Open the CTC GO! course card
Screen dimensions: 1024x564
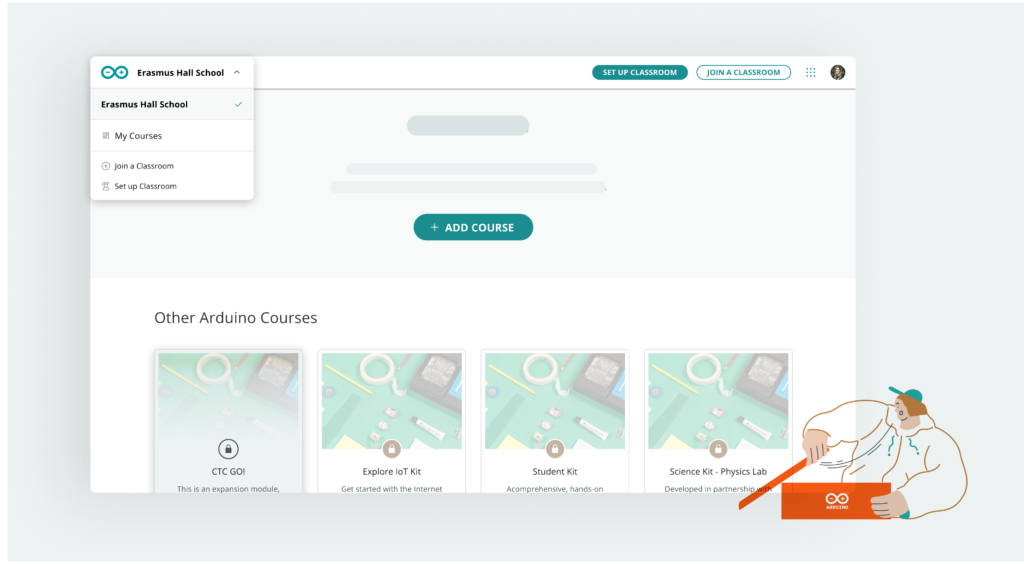tap(229, 422)
